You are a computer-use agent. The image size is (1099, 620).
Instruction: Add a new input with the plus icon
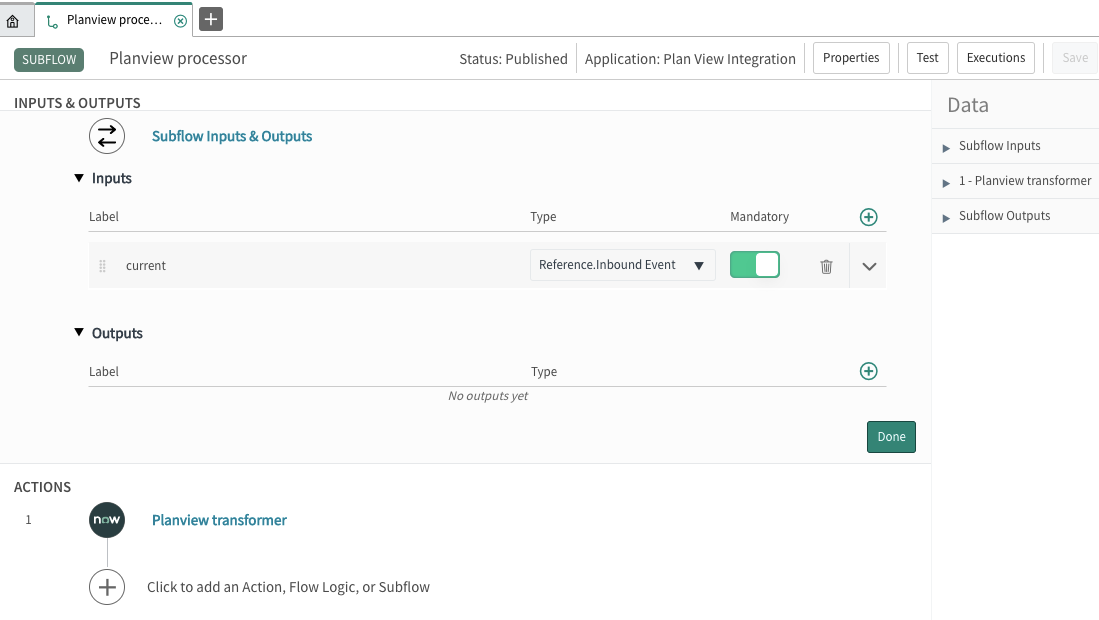pos(868,217)
